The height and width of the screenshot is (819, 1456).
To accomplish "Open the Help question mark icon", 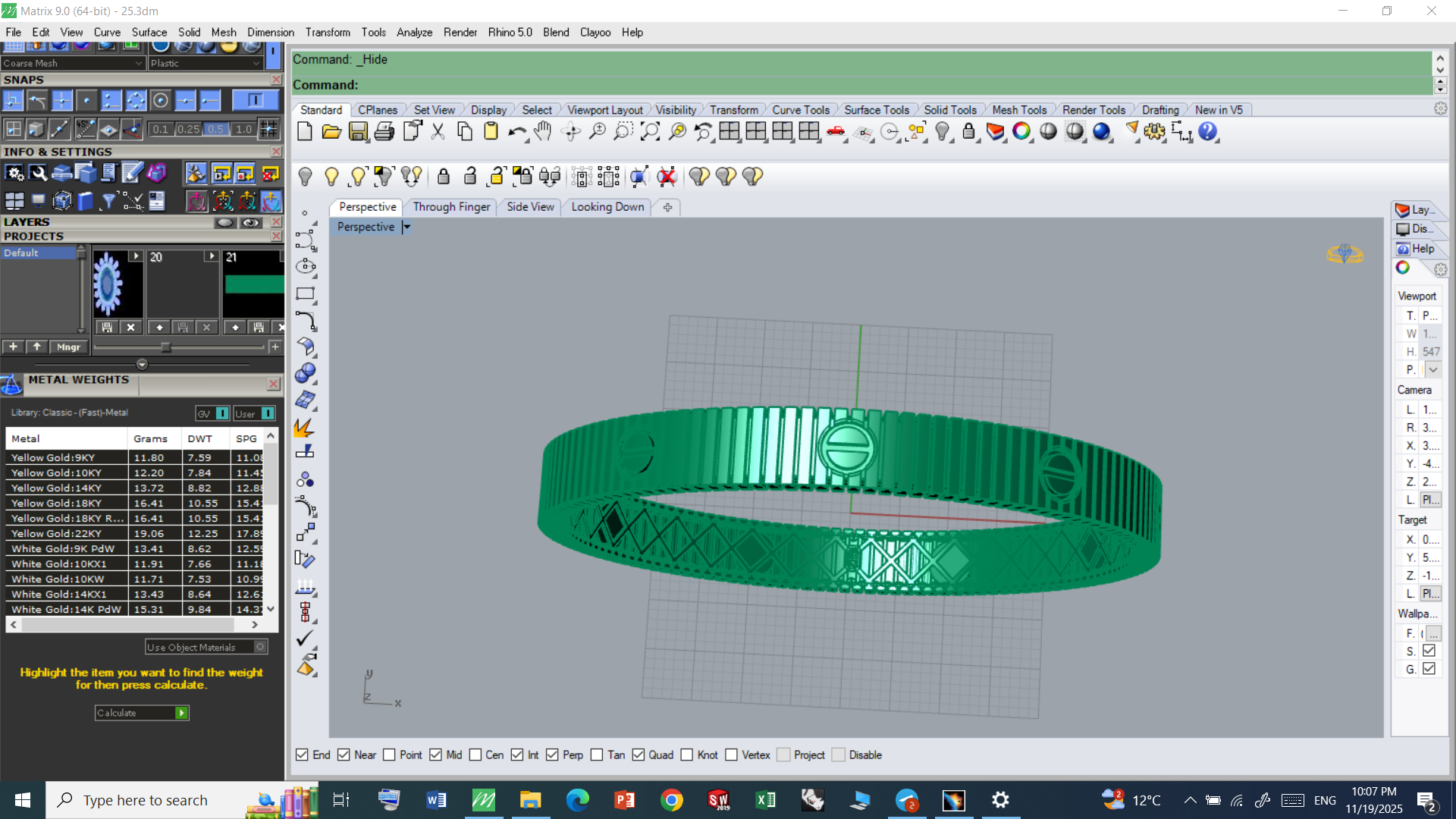I will (1207, 132).
